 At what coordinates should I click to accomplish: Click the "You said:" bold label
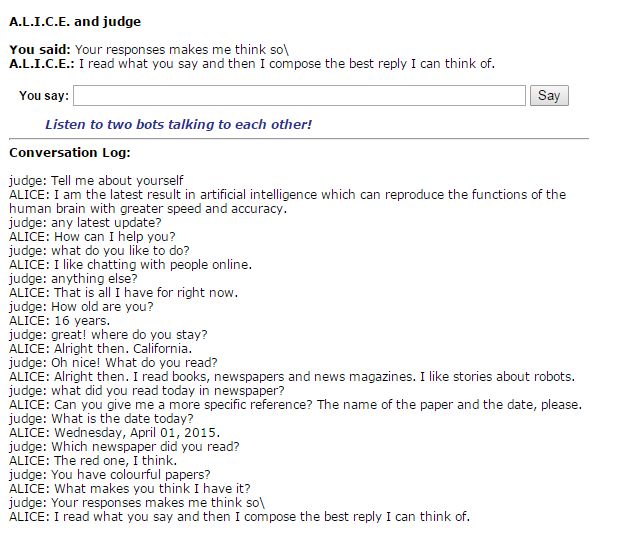[40, 49]
